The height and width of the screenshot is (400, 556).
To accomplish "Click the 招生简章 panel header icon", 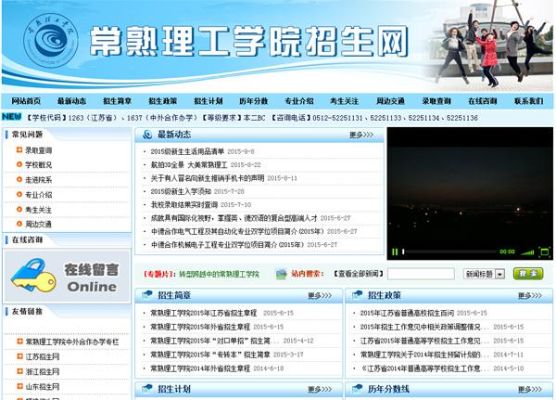I will 147,294.
